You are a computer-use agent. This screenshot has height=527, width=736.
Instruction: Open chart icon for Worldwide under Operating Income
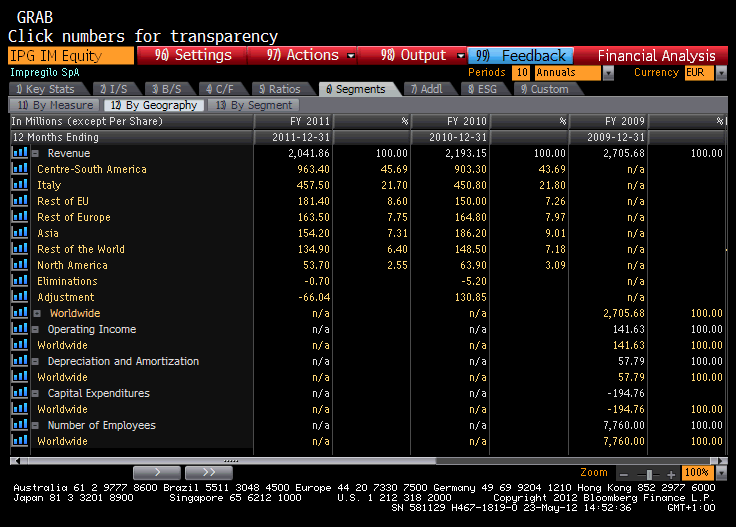(x=20, y=345)
